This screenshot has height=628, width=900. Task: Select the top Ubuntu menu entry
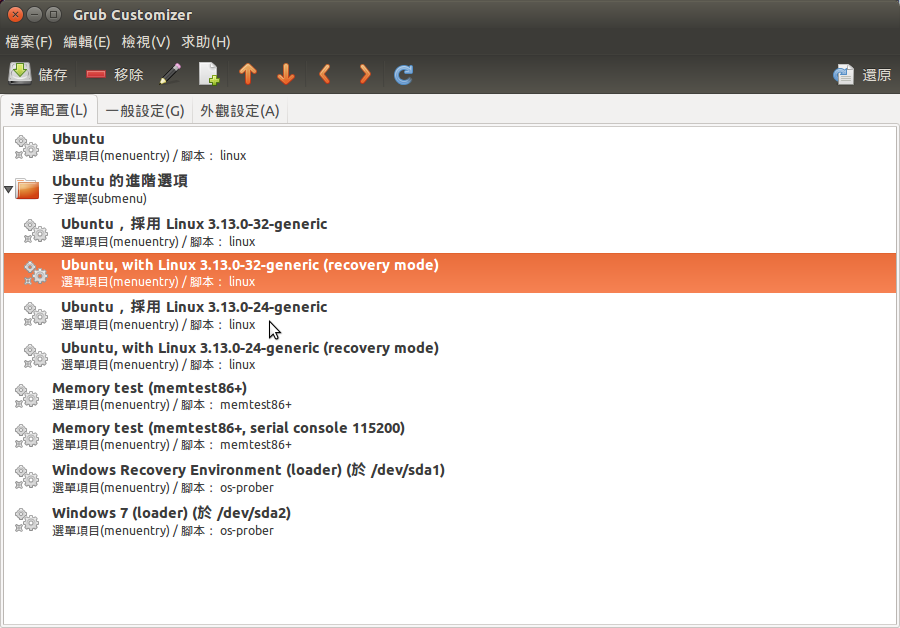click(450, 147)
